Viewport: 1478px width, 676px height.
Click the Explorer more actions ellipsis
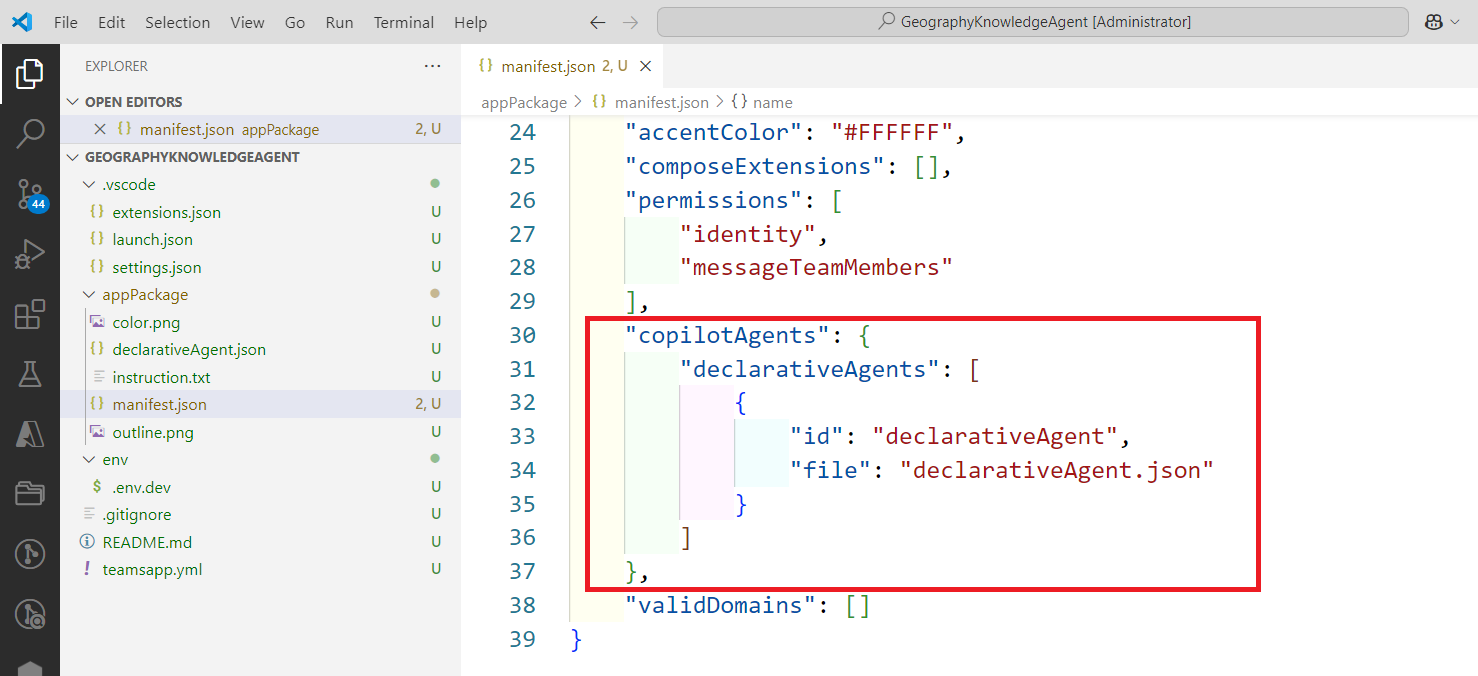pyautogui.click(x=432, y=66)
